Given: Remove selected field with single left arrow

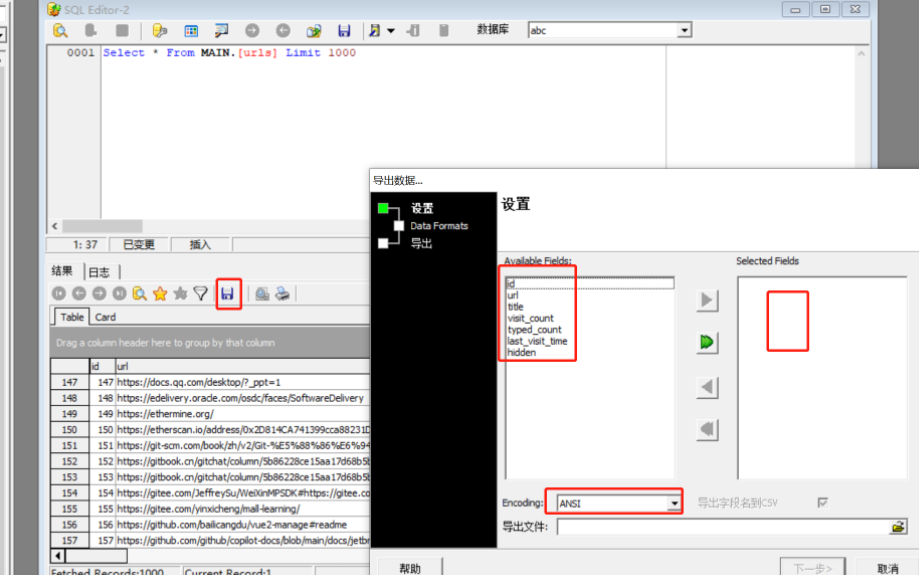Looking at the screenshot, I should (707, 387).
